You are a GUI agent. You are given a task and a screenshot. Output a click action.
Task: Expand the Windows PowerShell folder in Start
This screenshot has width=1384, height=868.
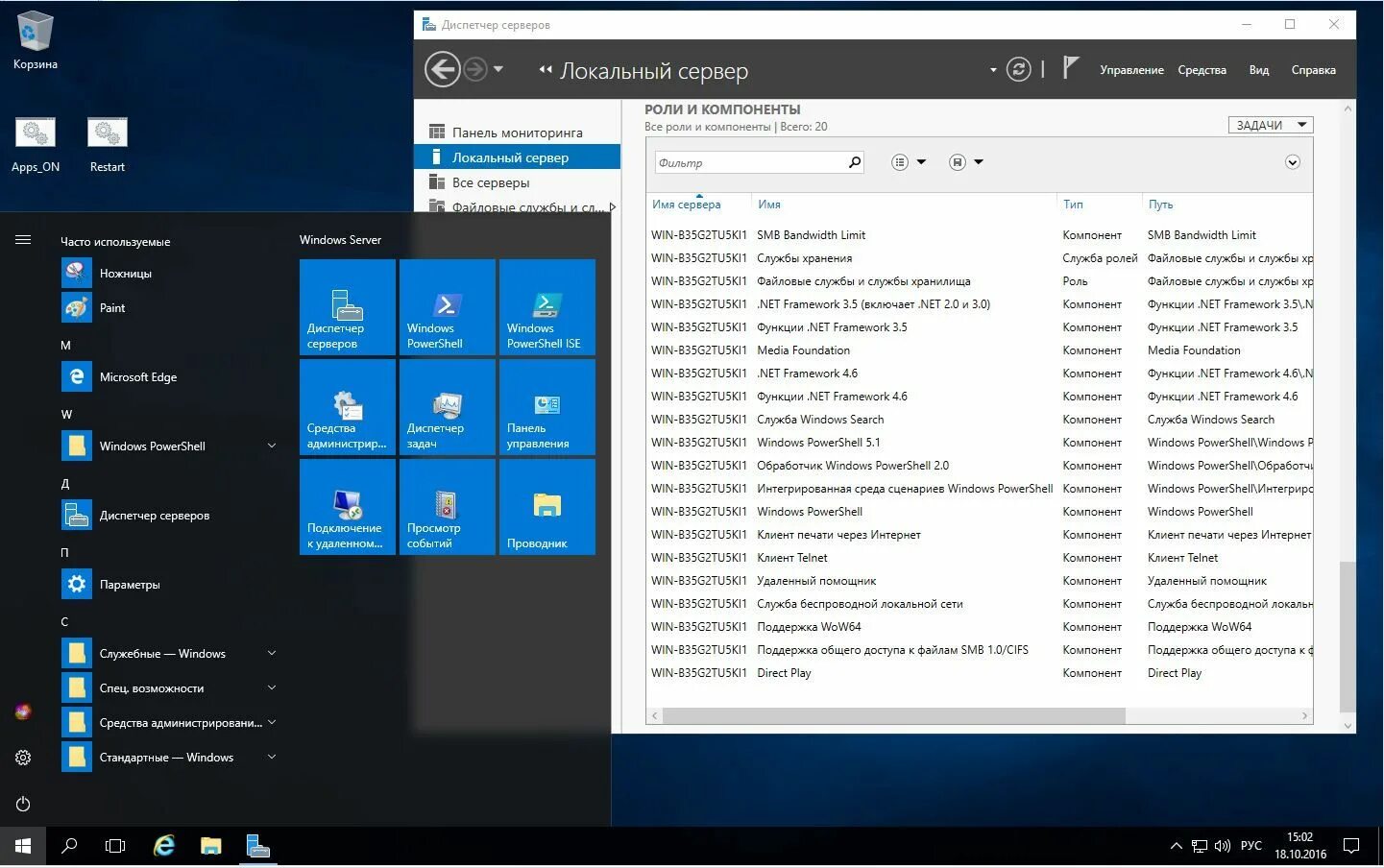(272, 446)
